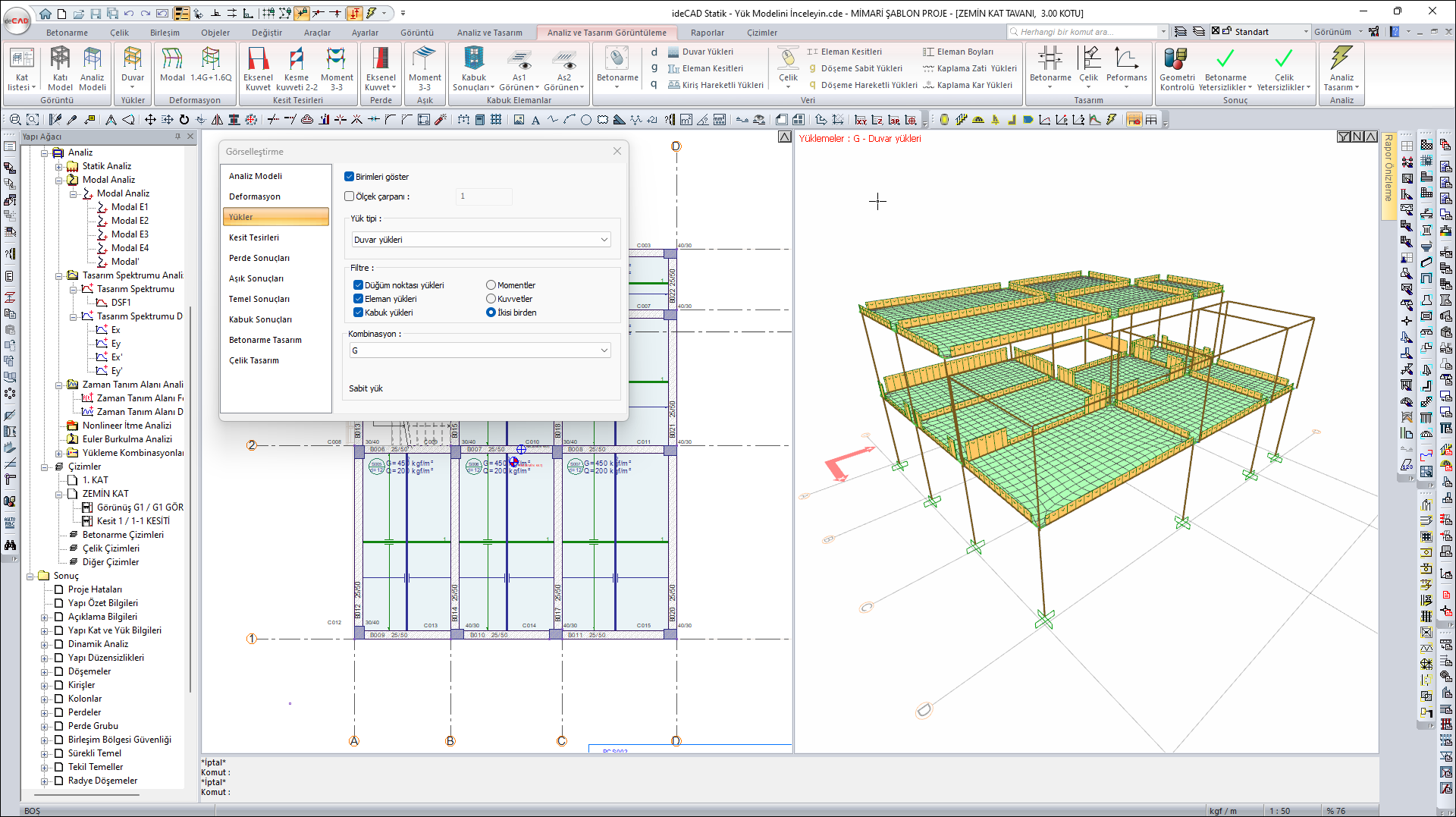Click the Eksenel Kuvvet section icon
The height and width of the screenshot is (817, 1456).
(258, 68)
